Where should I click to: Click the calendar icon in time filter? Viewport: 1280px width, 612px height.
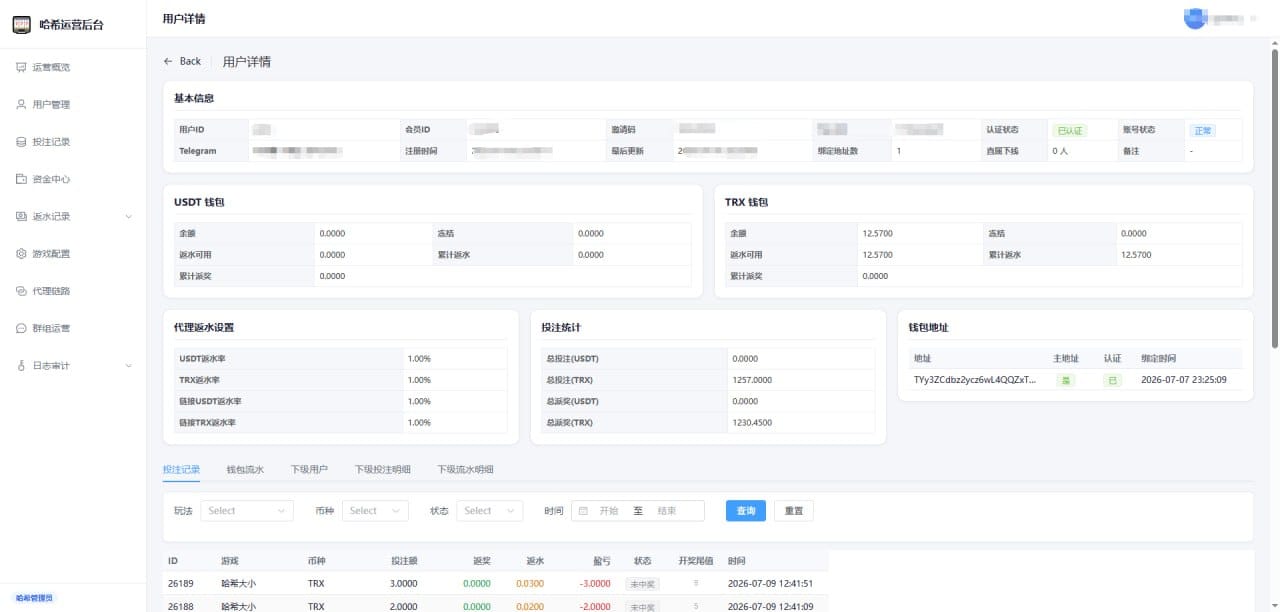pyautogui.click(x=583, y=511)
